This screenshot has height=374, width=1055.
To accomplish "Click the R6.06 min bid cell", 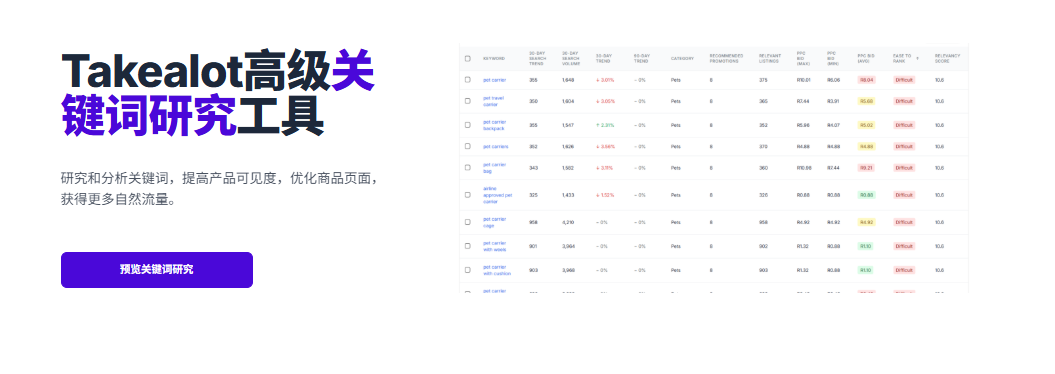I will pyautogui.click(x=834, y=80).
